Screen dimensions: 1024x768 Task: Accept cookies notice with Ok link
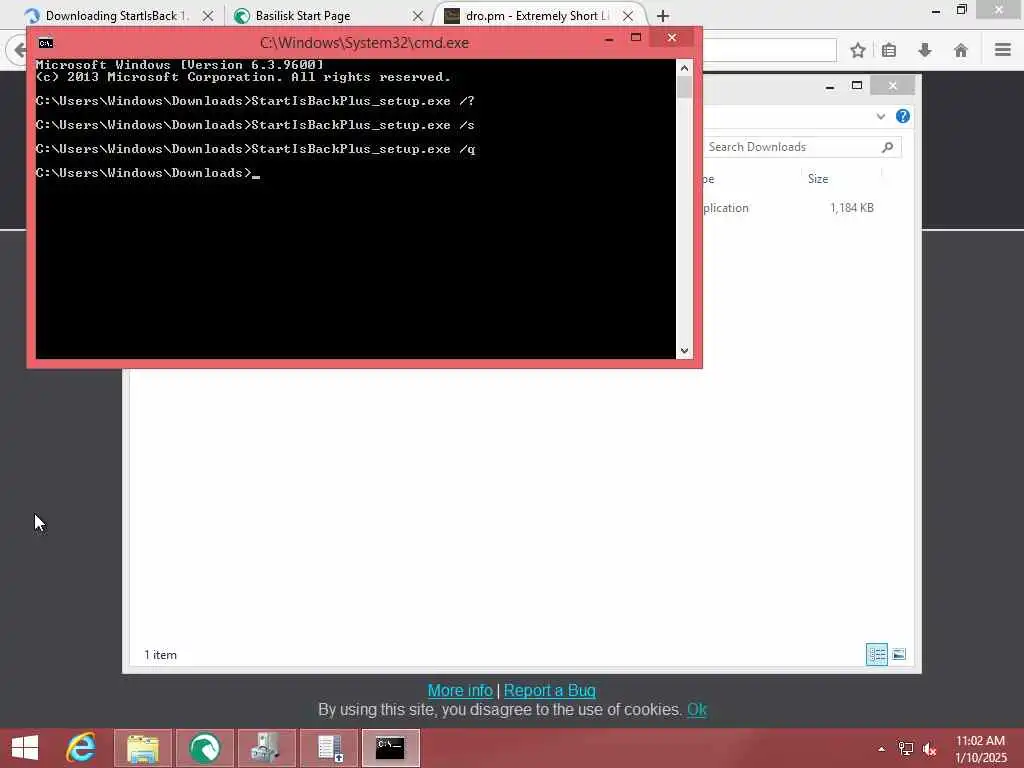click(697, 709)
